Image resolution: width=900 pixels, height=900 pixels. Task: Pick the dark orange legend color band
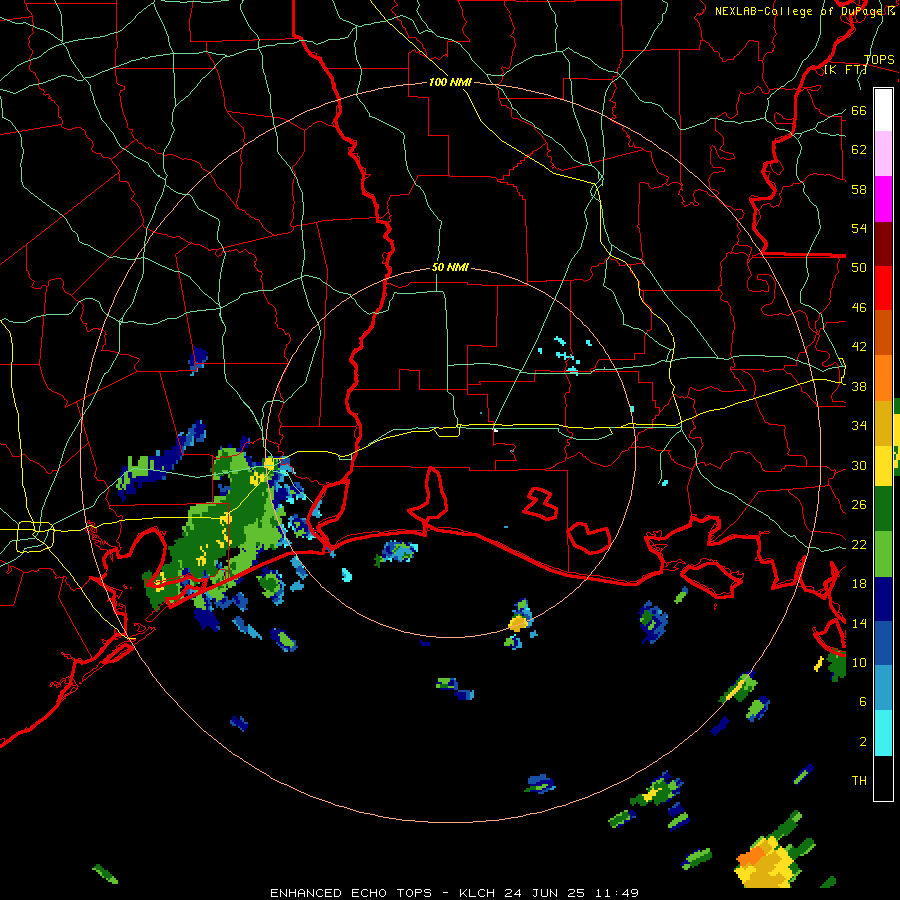[x=883, y=332]
